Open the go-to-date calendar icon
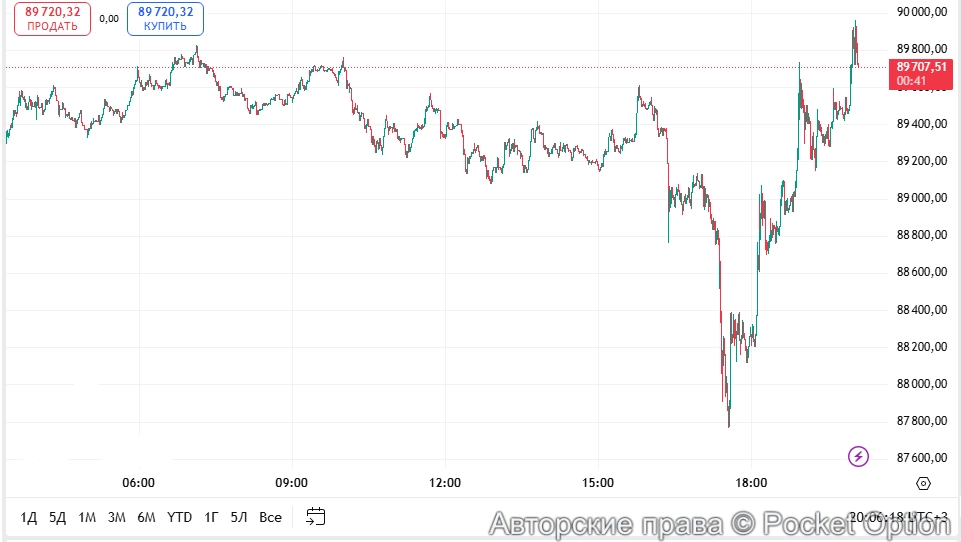The width and height of the screenshot is (961, 542). point(316,517)
